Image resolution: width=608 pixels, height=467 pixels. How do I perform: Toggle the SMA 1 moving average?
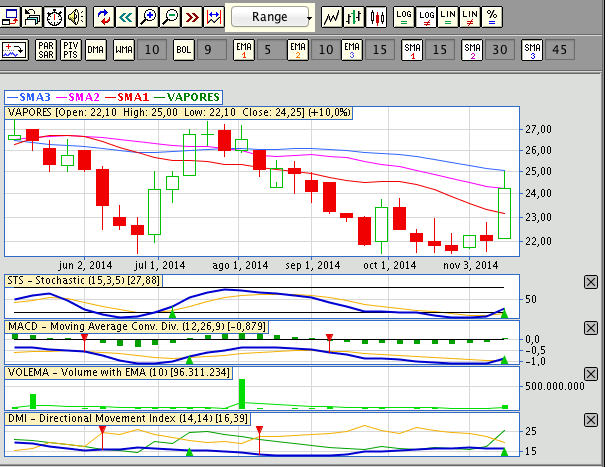(x=412, y=48)
